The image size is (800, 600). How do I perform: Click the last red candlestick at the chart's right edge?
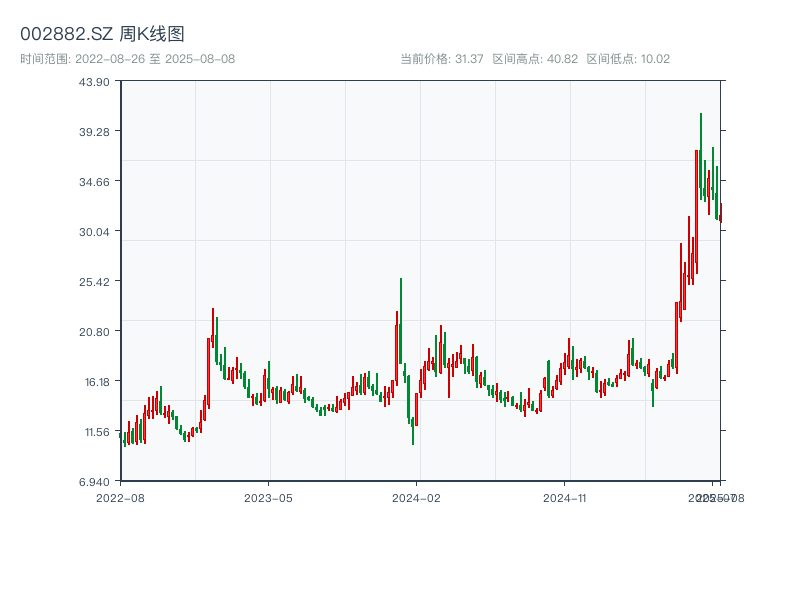pos(721,212)
